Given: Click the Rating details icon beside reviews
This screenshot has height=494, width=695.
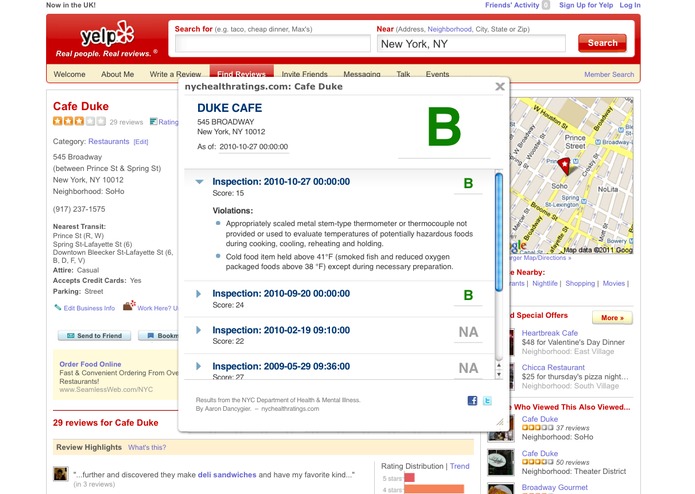Looking at the screenshot, I should (153, 121).
